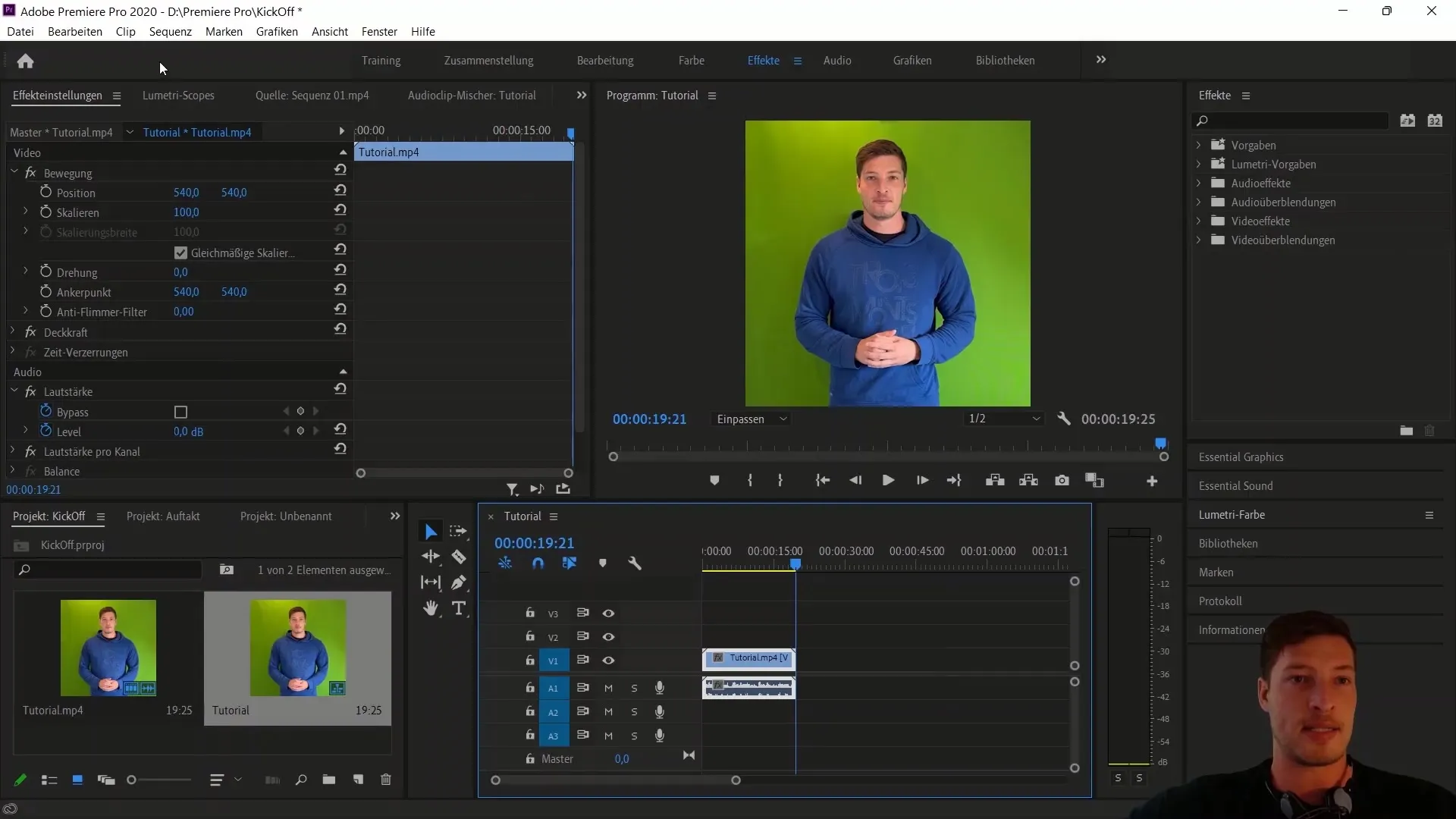Click the Play button in Program Monitor
The width and height of the screenshot is (1456, 819).
pyautogui.click(x=887, y=481)
